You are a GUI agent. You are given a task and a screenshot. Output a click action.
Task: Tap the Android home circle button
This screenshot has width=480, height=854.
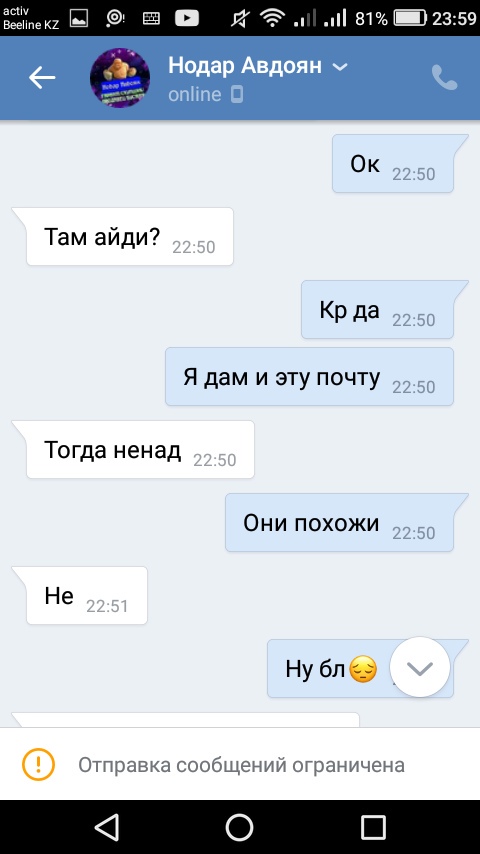click(x=240, y=827)
